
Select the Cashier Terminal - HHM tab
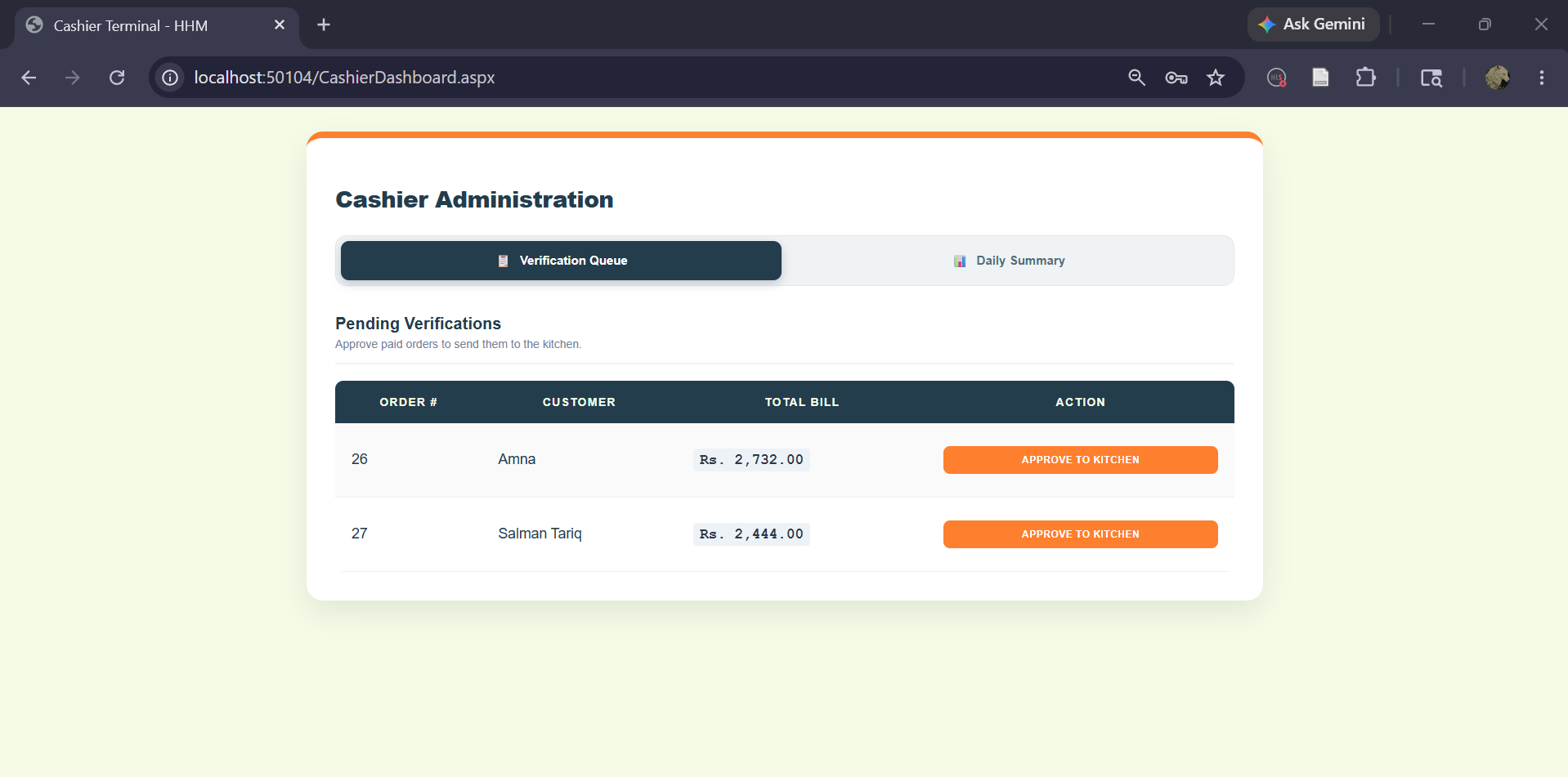coord(155,25)
